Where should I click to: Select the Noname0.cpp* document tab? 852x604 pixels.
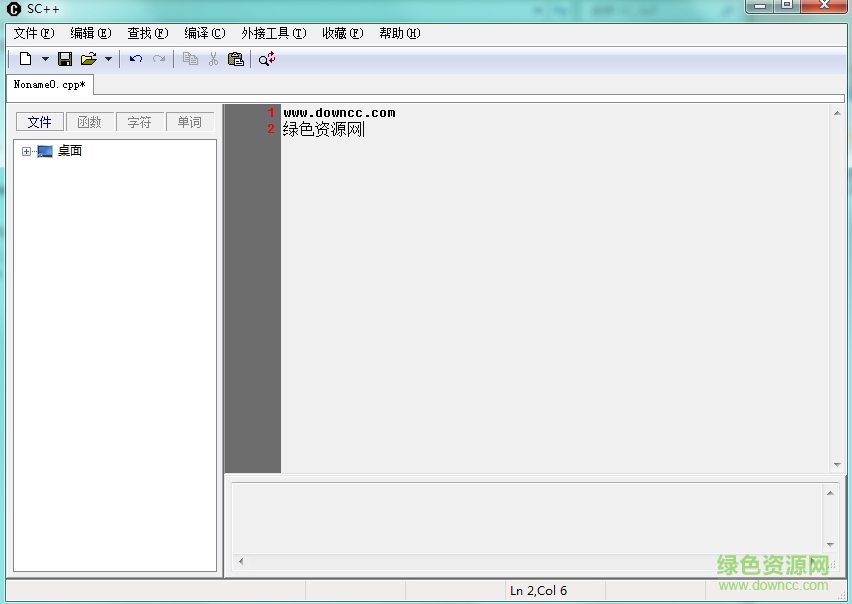click(x=47, y=85)
